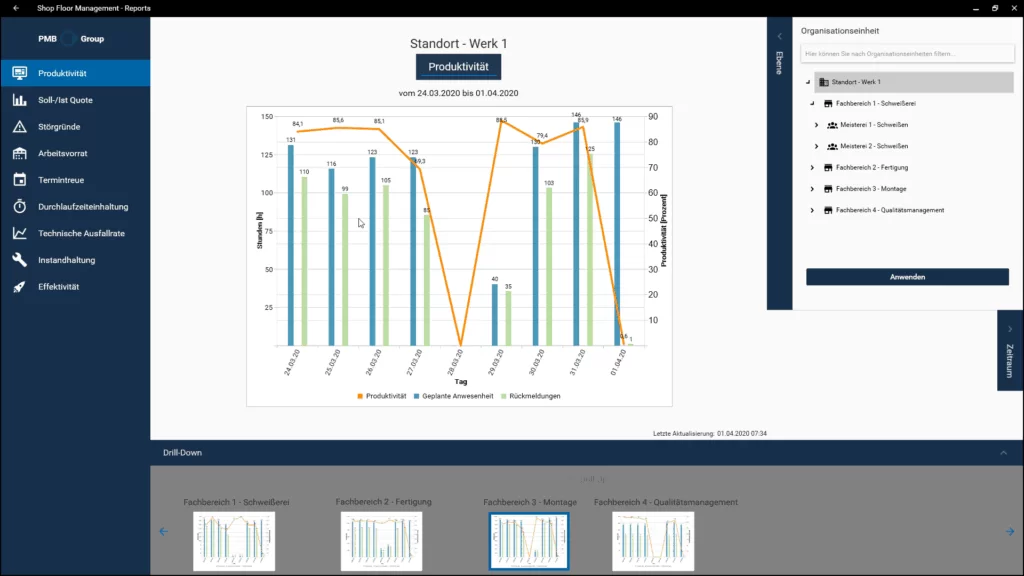
Task: Open the Effektivität rocket icon
Action: [x=19, y=287]
